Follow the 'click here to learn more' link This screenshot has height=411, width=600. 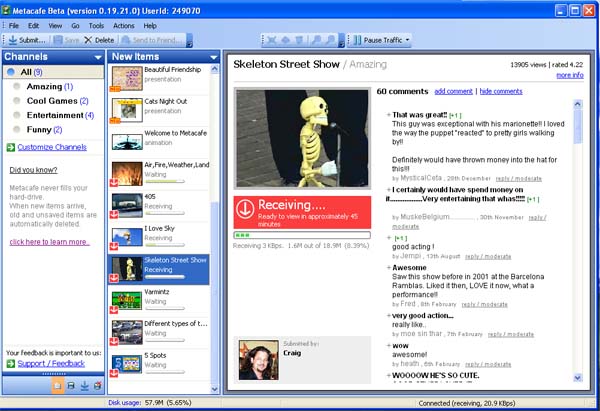pos(49,242)
